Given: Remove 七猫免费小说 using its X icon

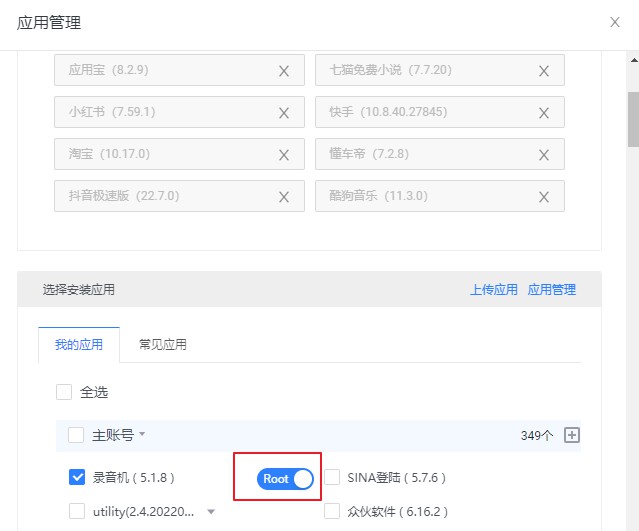Looking at the screenshot, I should click(x=544, y=71).
